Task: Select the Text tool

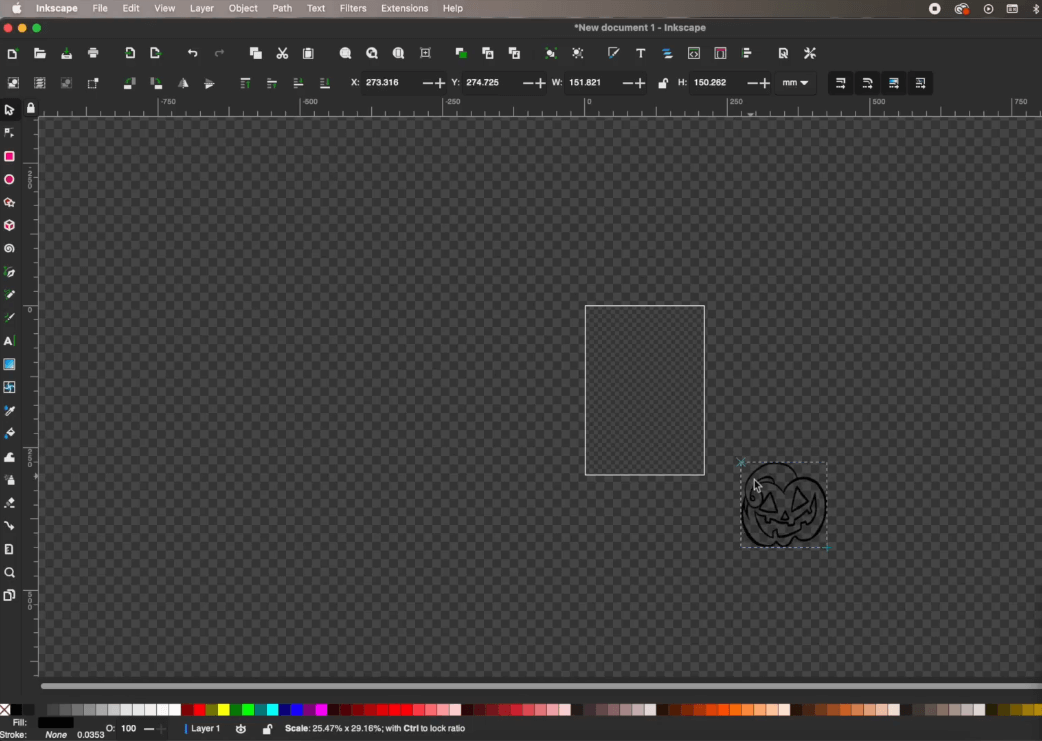Action: coord(9,341)
